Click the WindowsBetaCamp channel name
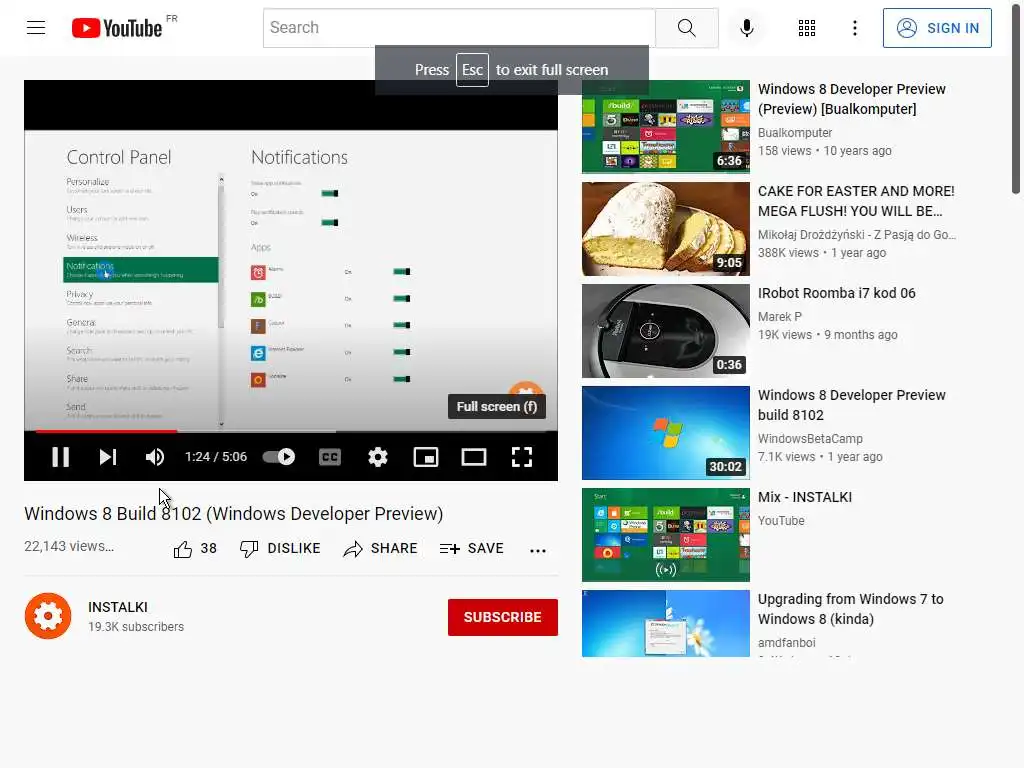Screen dimensions: 1024x768 coord(810,439)
